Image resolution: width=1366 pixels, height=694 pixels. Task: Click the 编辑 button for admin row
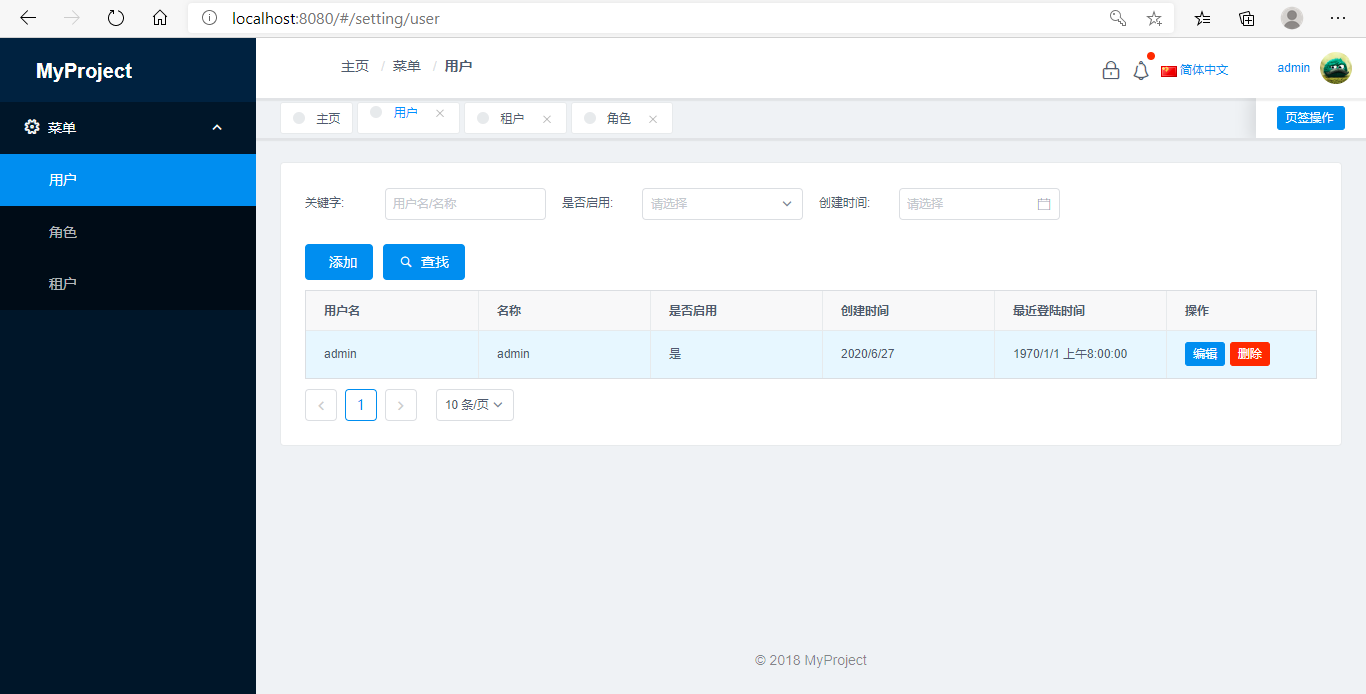click(1204, 354)
